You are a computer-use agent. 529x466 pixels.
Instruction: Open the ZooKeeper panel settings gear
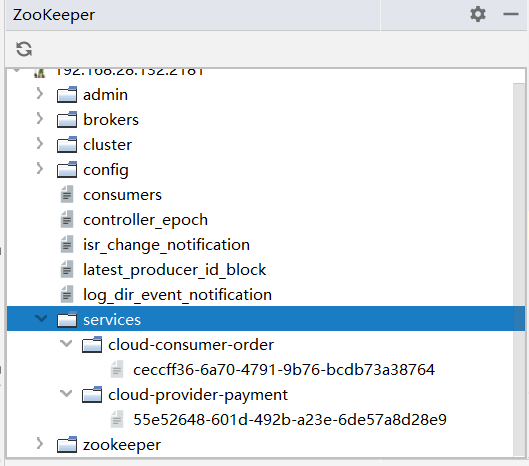(478, 15)
